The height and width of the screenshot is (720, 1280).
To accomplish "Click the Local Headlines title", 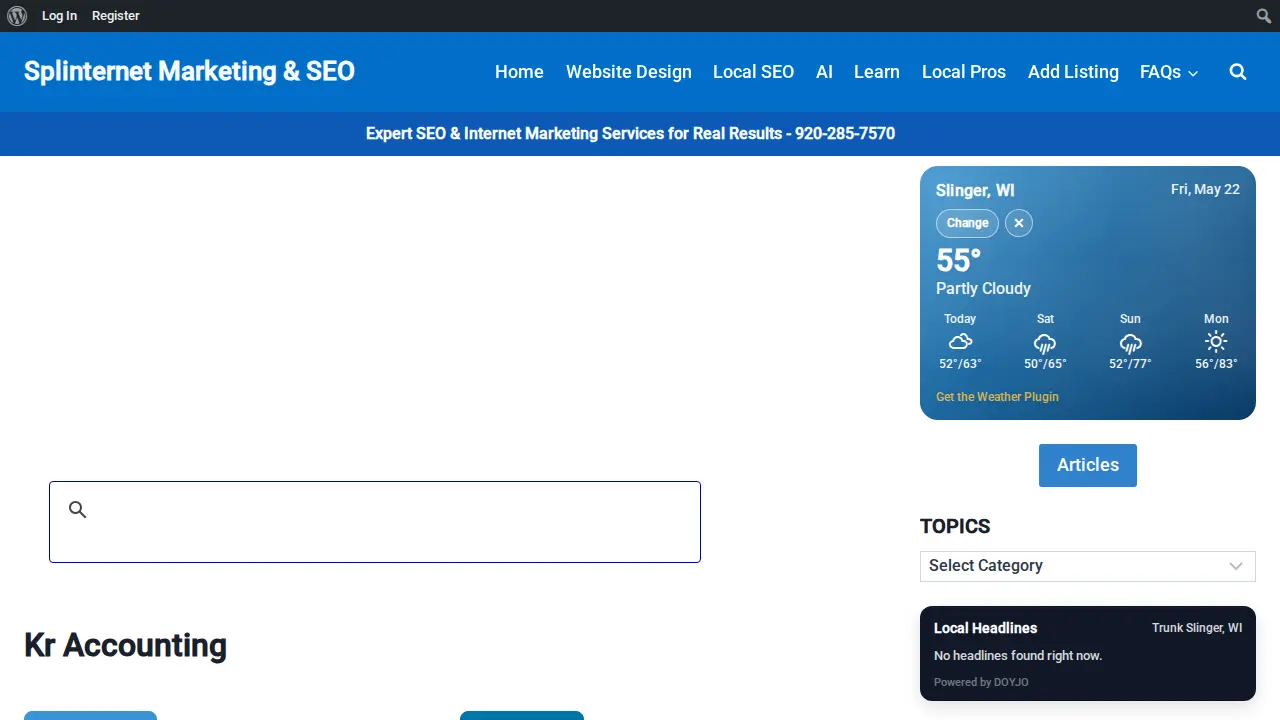I will pyautogui.click(x=985, y=628).
